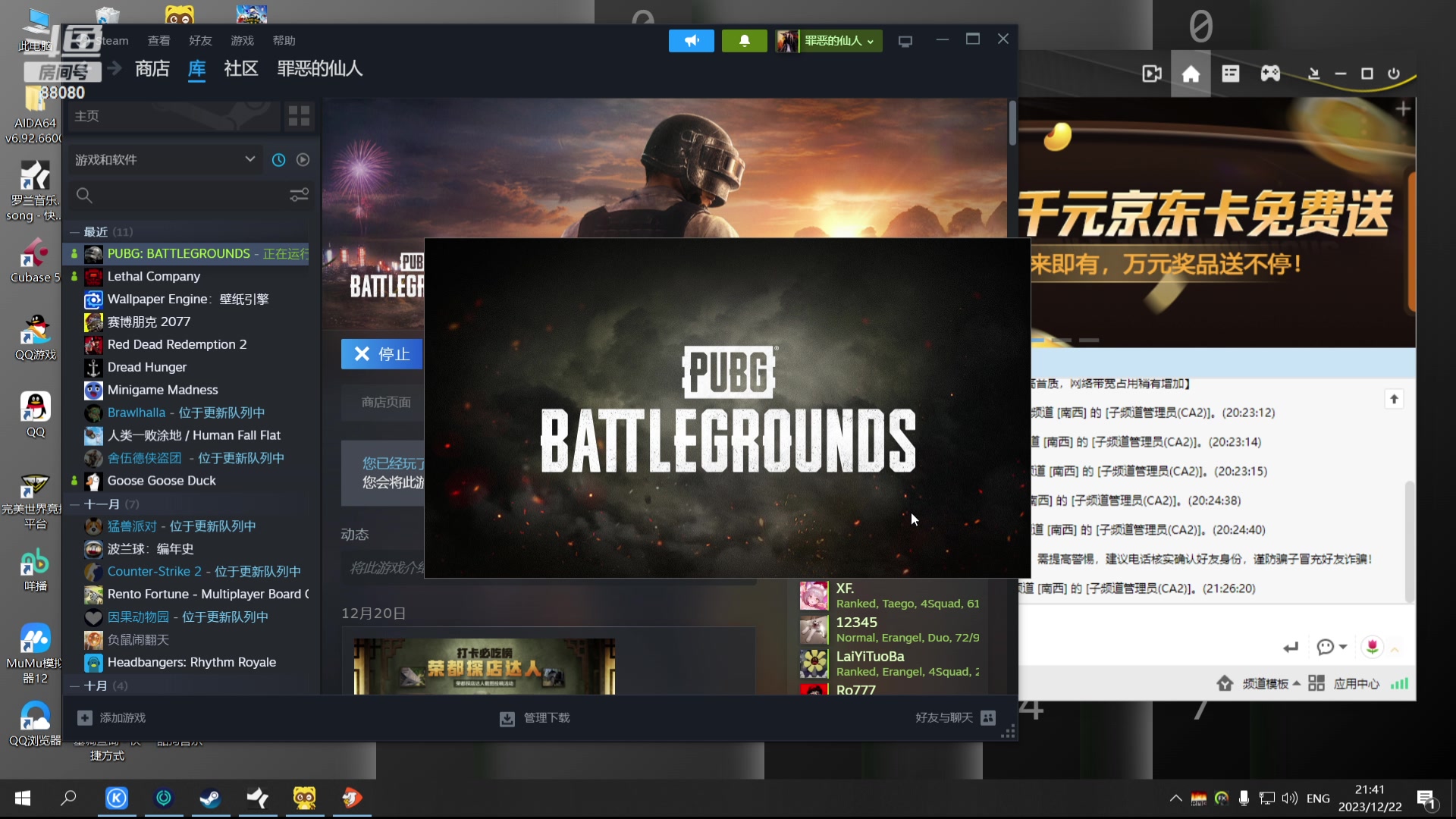The height and width of the screenshot is (819, 1456).
Task: Open the 商店 tab
Action: coord(152,69)
